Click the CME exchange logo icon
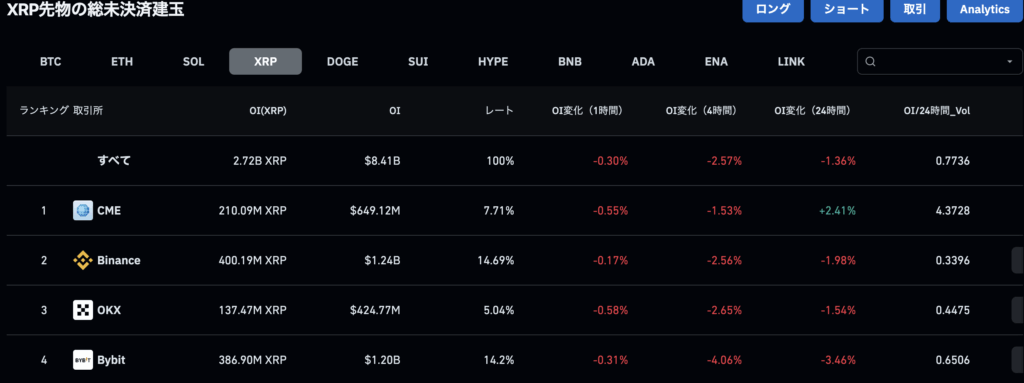 click(x=83, y=210)
